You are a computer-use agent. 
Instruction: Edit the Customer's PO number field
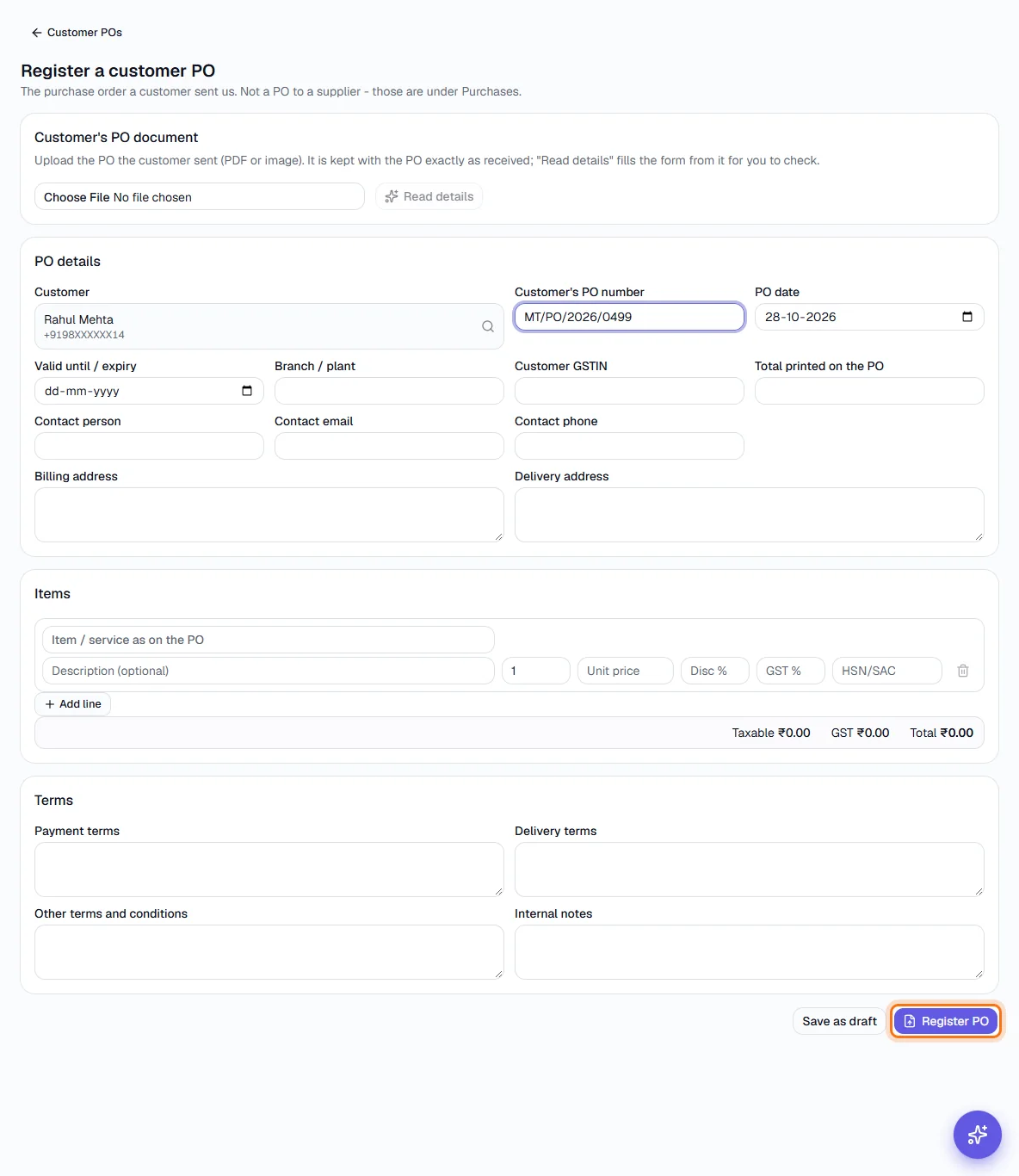point(629,317)
